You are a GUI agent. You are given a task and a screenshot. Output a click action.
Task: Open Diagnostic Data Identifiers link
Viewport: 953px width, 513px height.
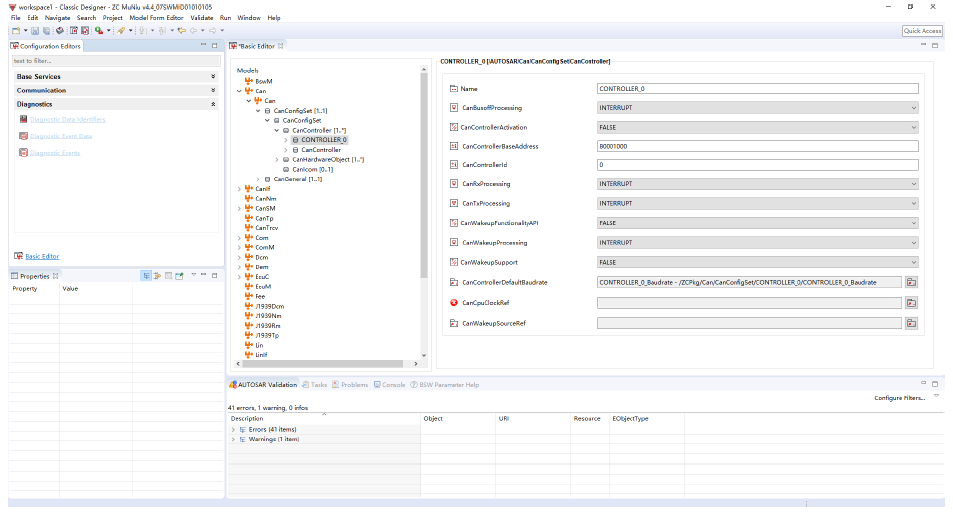(x=67, y=120)
